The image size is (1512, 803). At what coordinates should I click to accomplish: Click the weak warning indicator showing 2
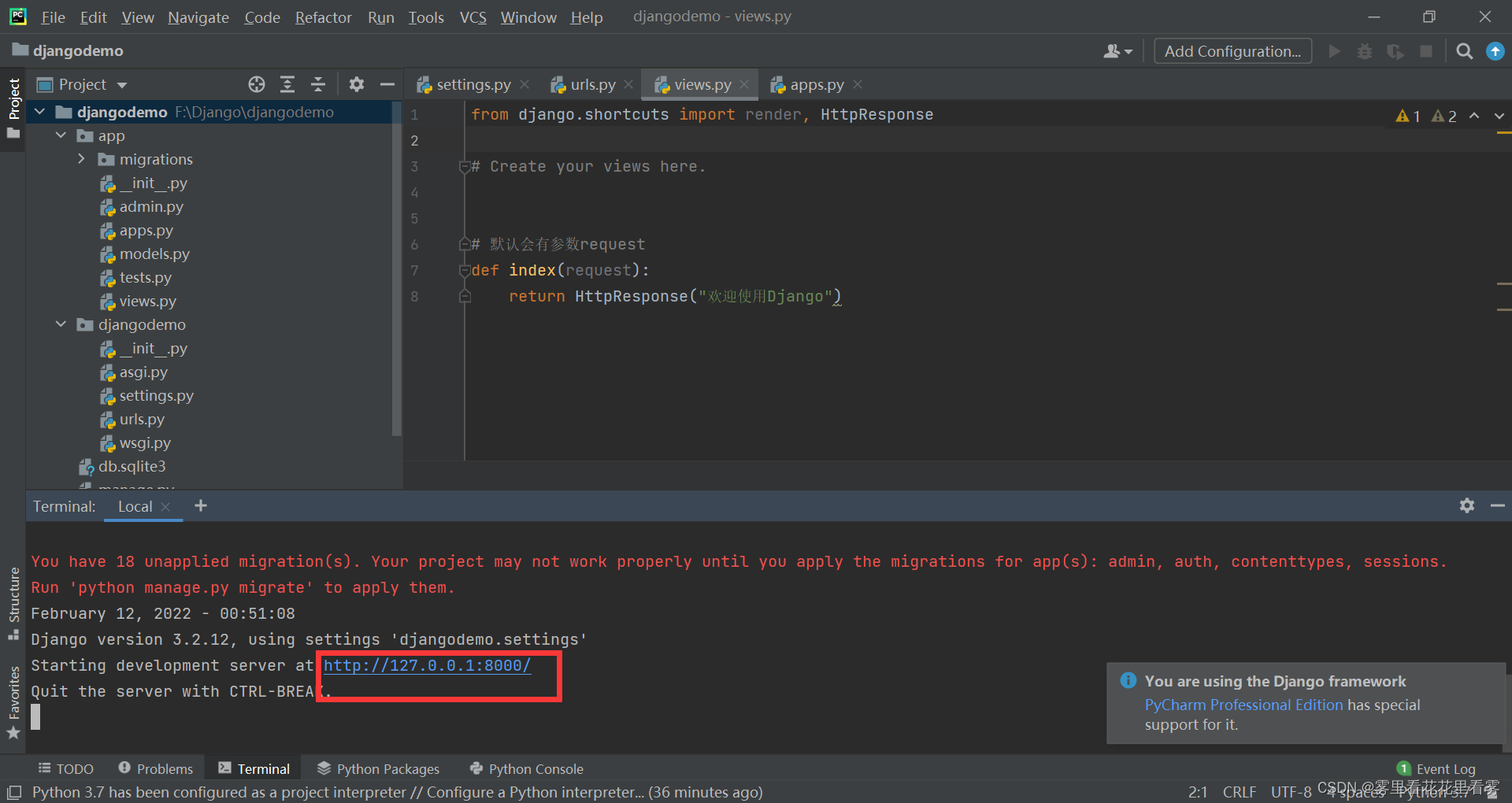click(x=1444, y=116)
